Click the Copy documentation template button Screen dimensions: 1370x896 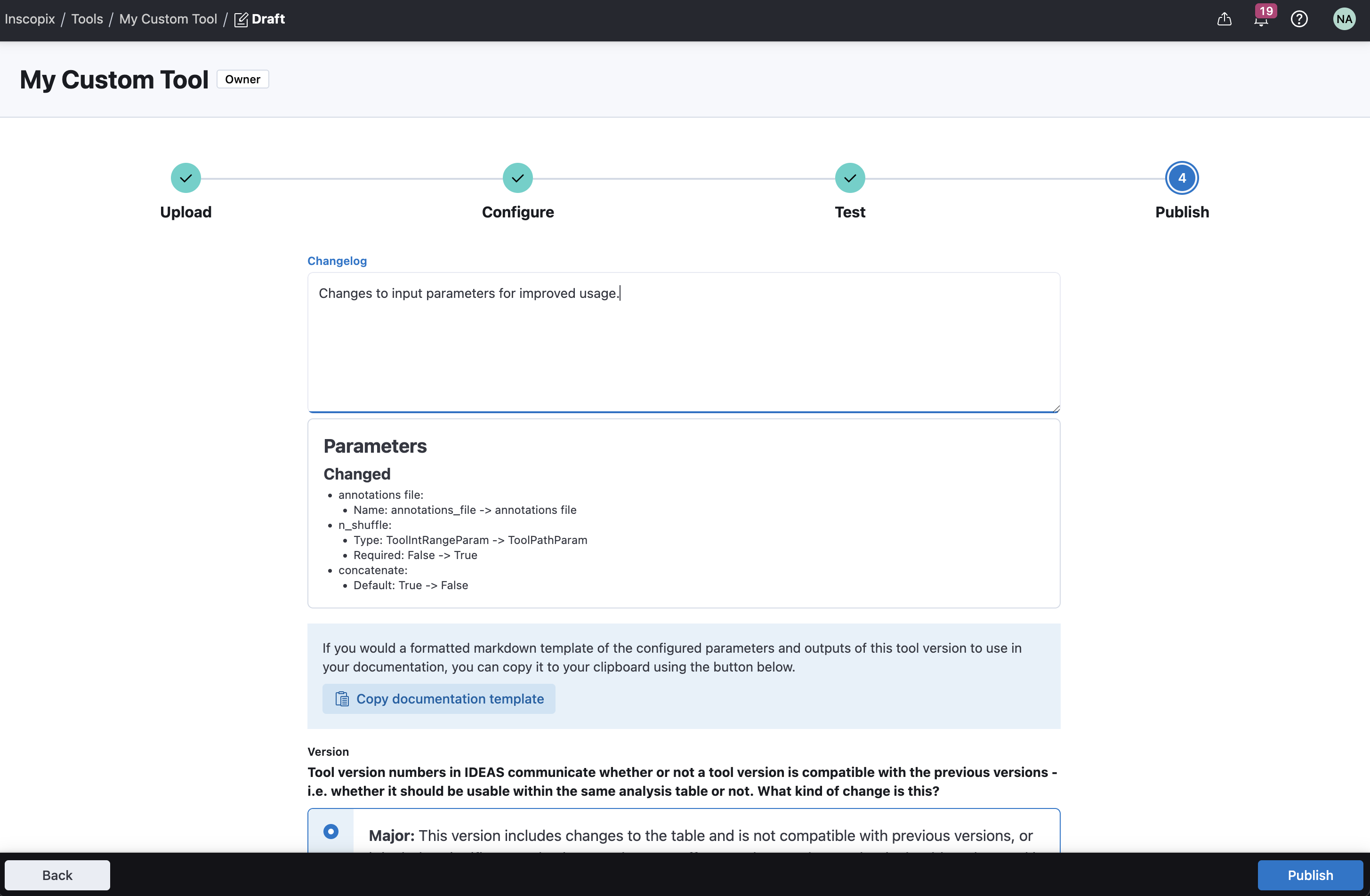(439, 699)
